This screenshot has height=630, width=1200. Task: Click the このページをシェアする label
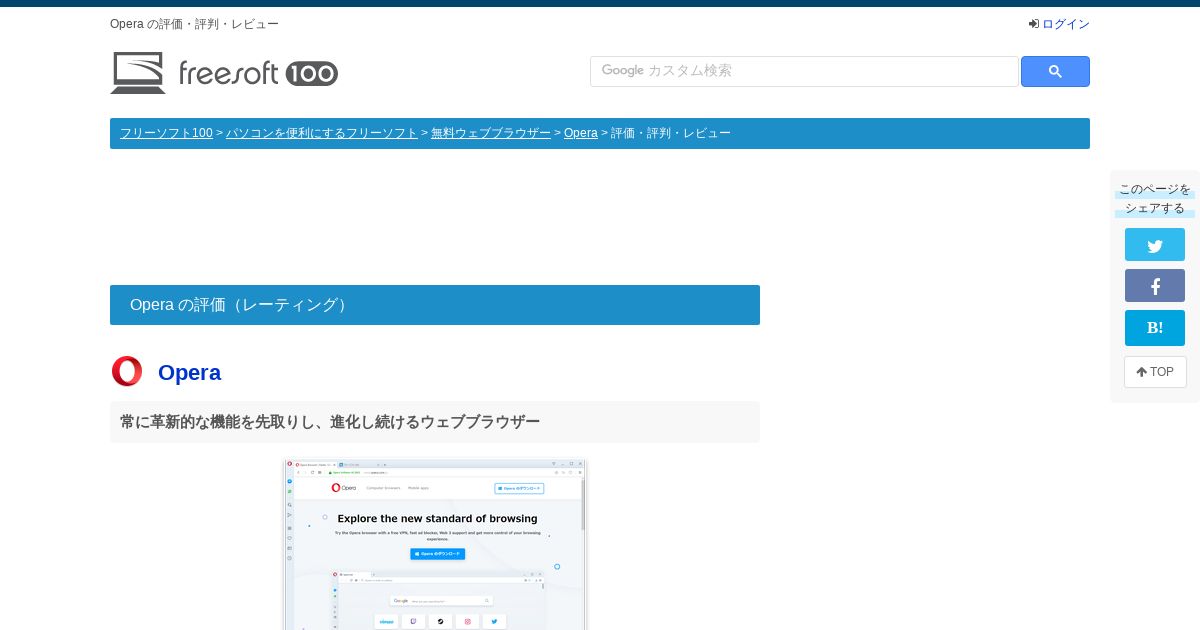[x=1155, y=199]
